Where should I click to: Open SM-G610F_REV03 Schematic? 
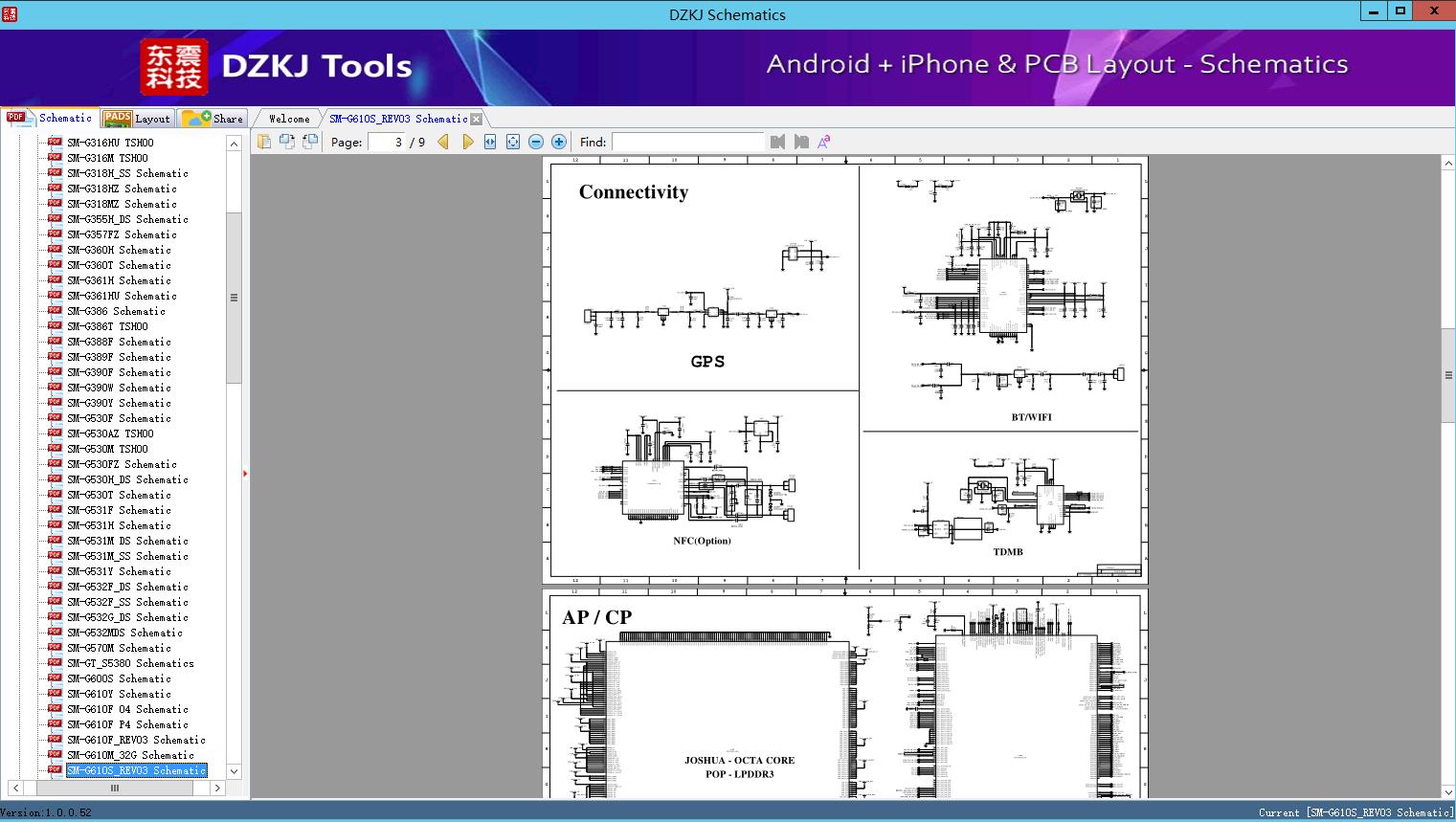coord(136,740)
